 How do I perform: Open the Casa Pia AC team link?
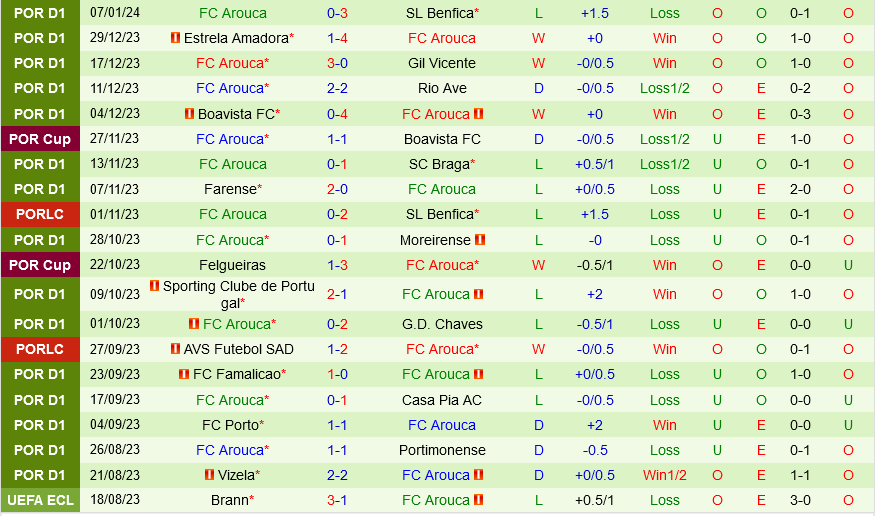tap(442, 400)
